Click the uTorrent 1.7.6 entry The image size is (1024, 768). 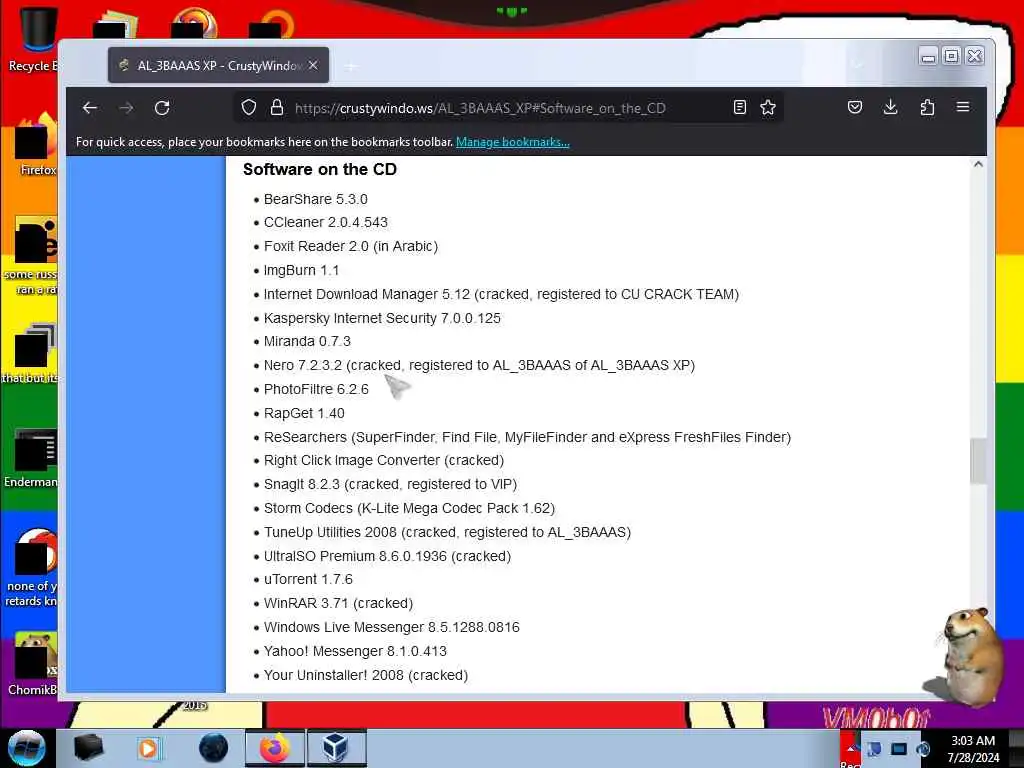coord(308,579)
